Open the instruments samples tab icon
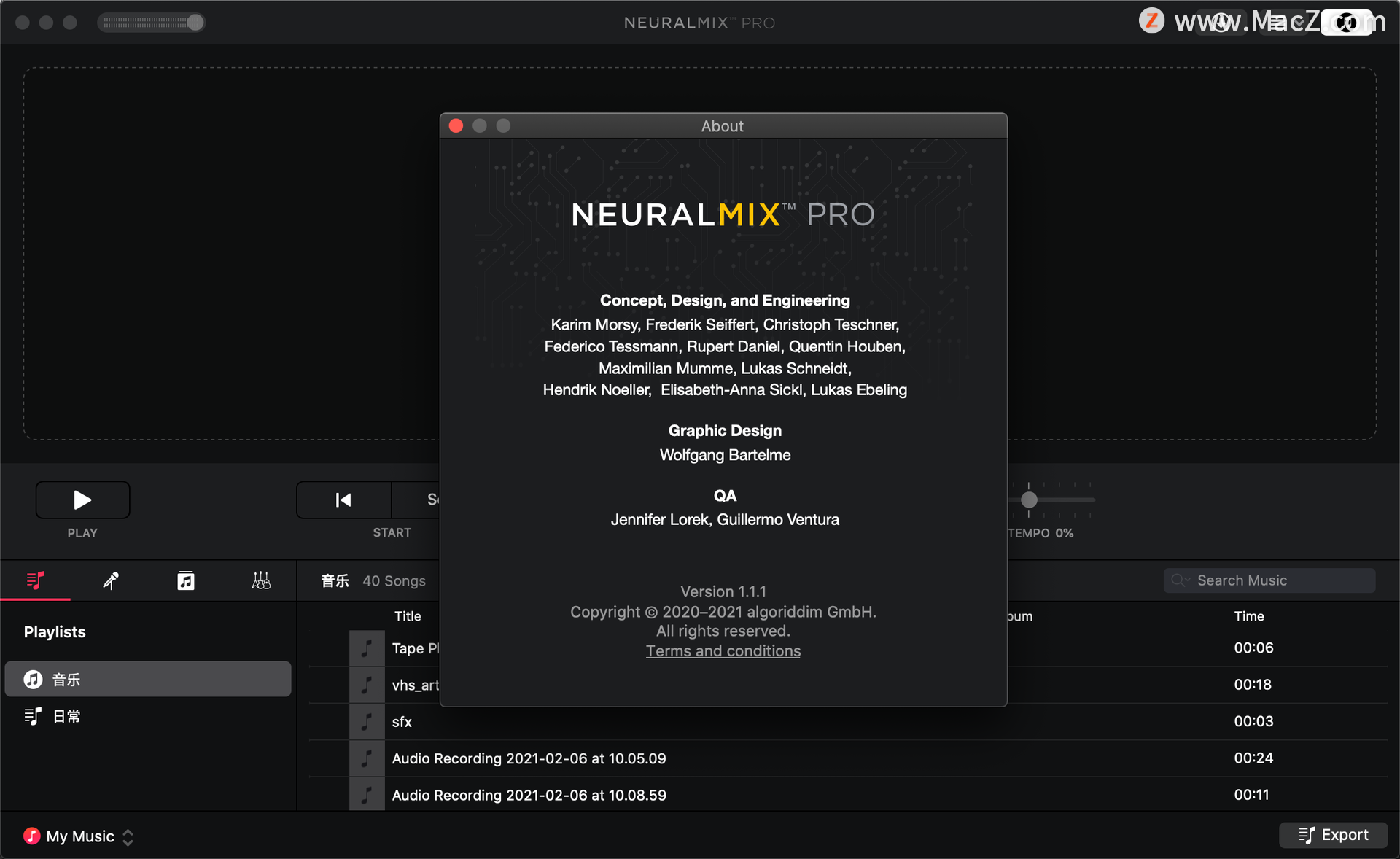Image resolution: width=1400 pixels, height=859 pixels. pyautogui.click(x=261, y=580)
